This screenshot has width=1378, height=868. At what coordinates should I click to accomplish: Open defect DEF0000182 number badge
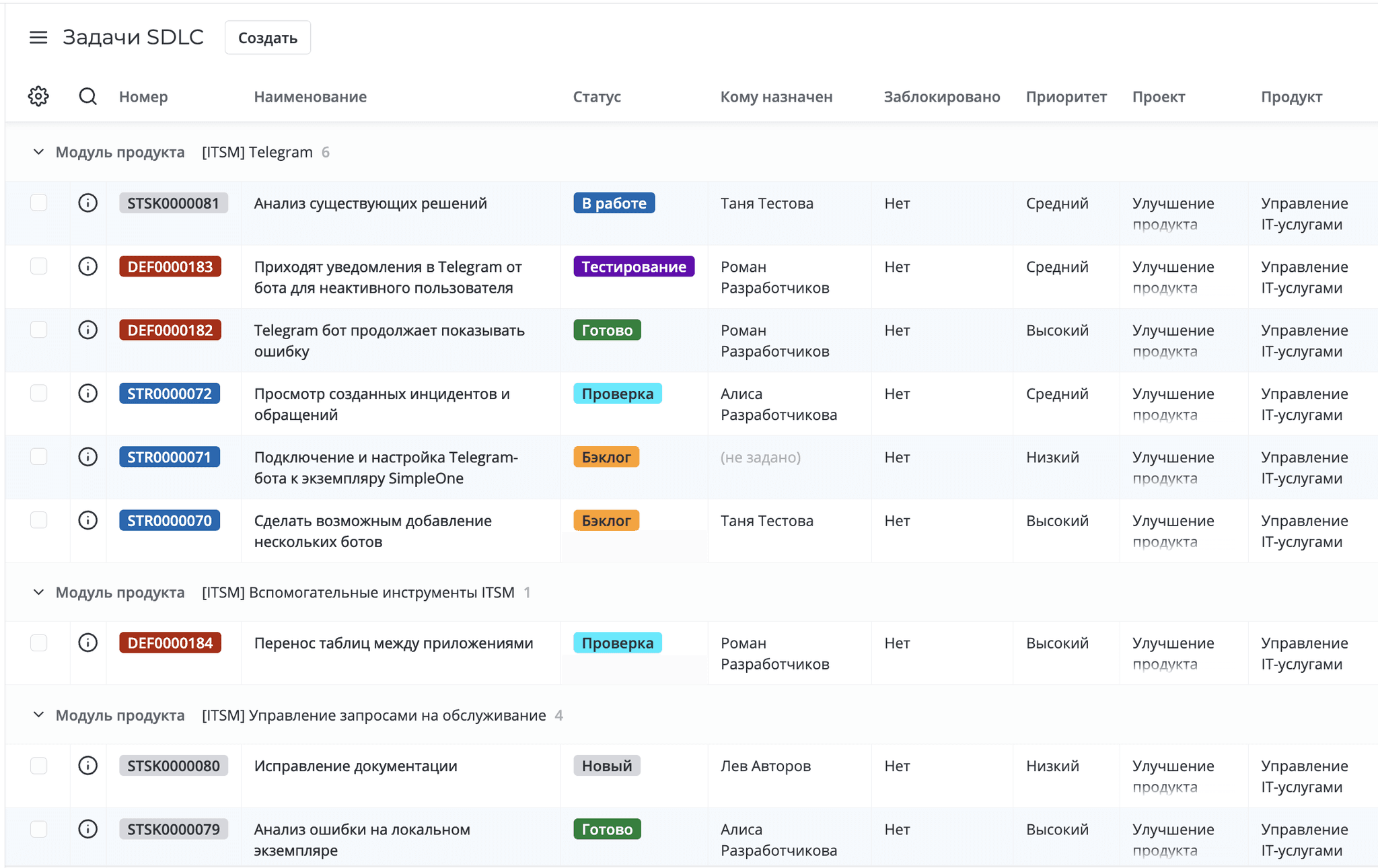[170, 330]
